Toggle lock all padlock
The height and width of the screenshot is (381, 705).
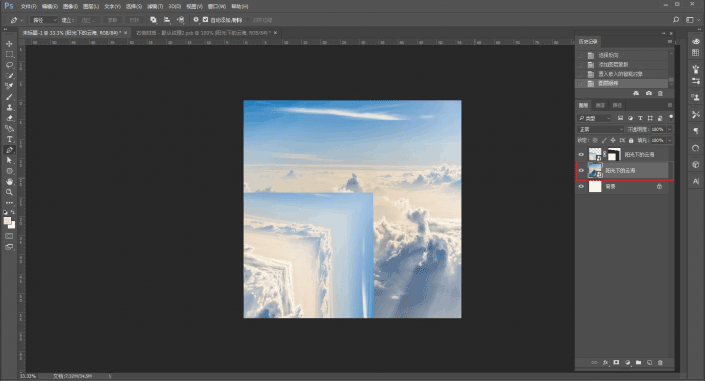[631, 140]
